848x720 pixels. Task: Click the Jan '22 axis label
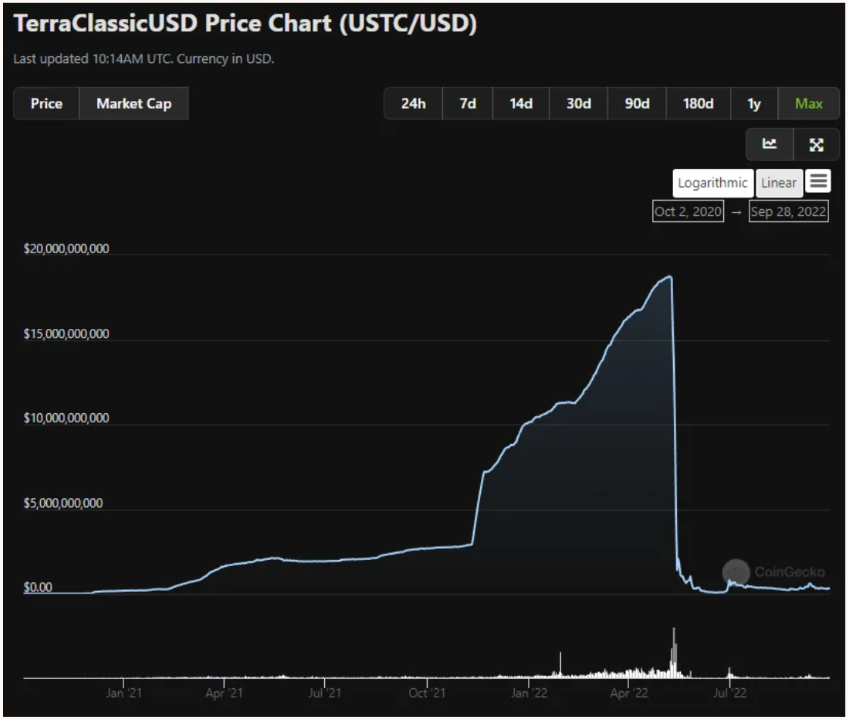(529, 693)
